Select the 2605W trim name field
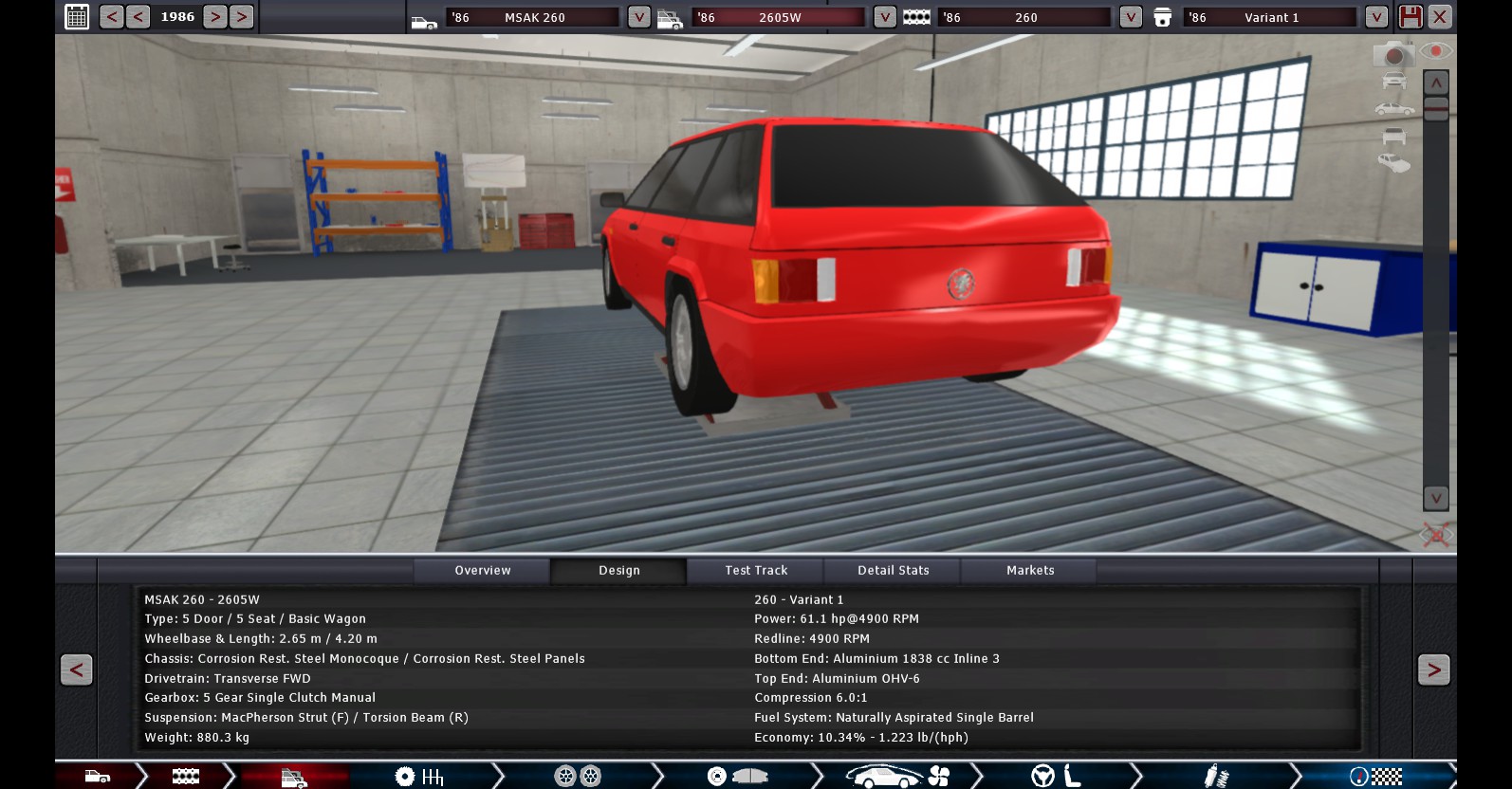The height and width of the screenshot is (789, 1512). [x=778, y=17]
